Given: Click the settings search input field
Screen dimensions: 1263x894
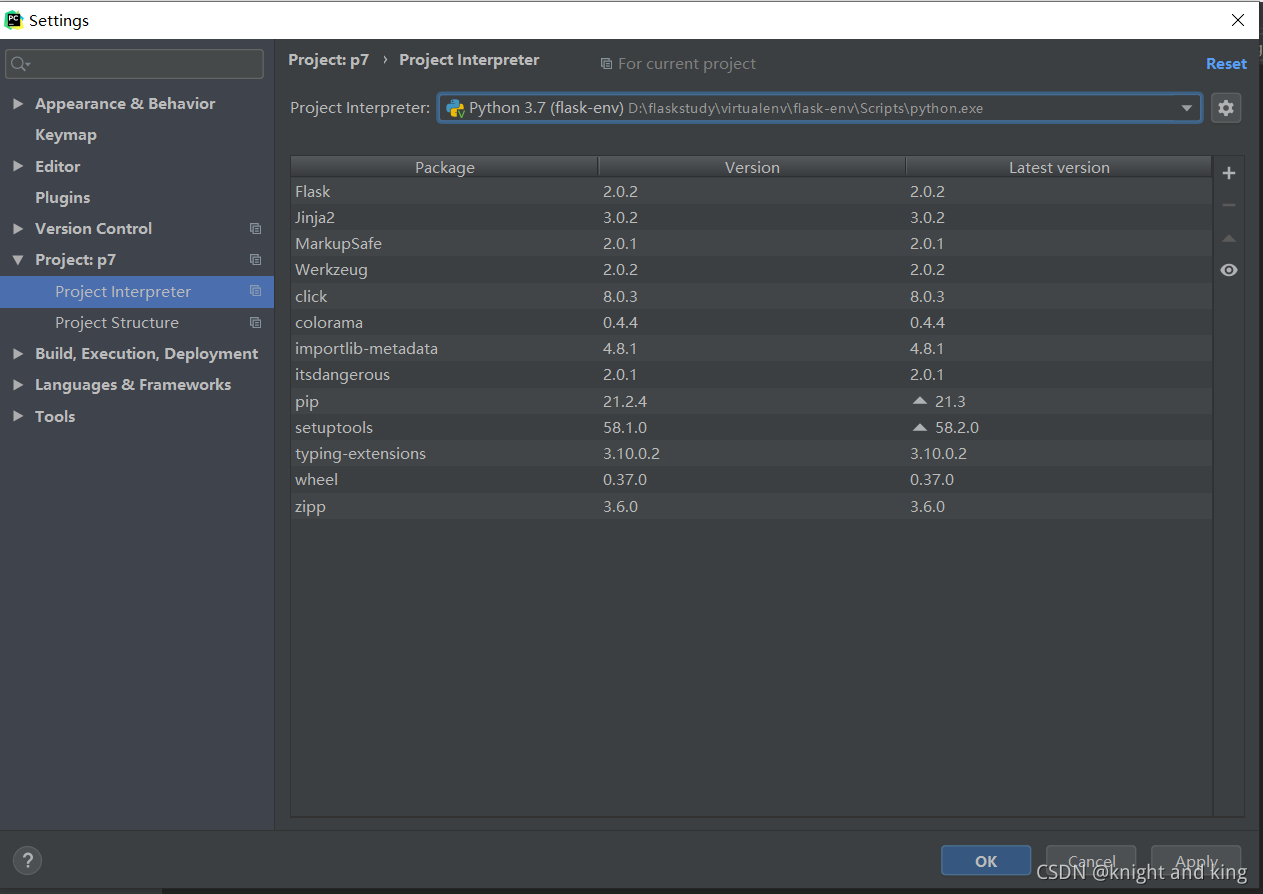Looking at the screenshot, I should pyautogui.click(x=135, y=64).
